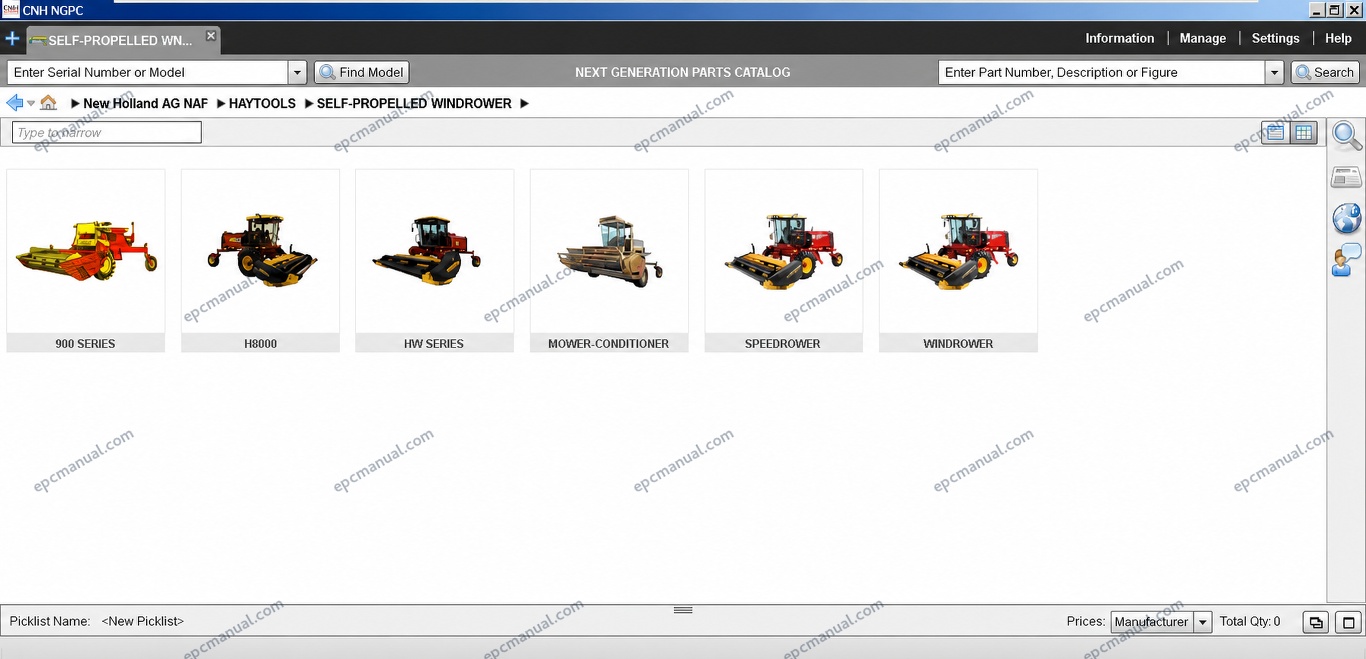Minimize the CNH NGPC window
The height and width of the screenshot is (659, 1366).
tap(1315, 10)
